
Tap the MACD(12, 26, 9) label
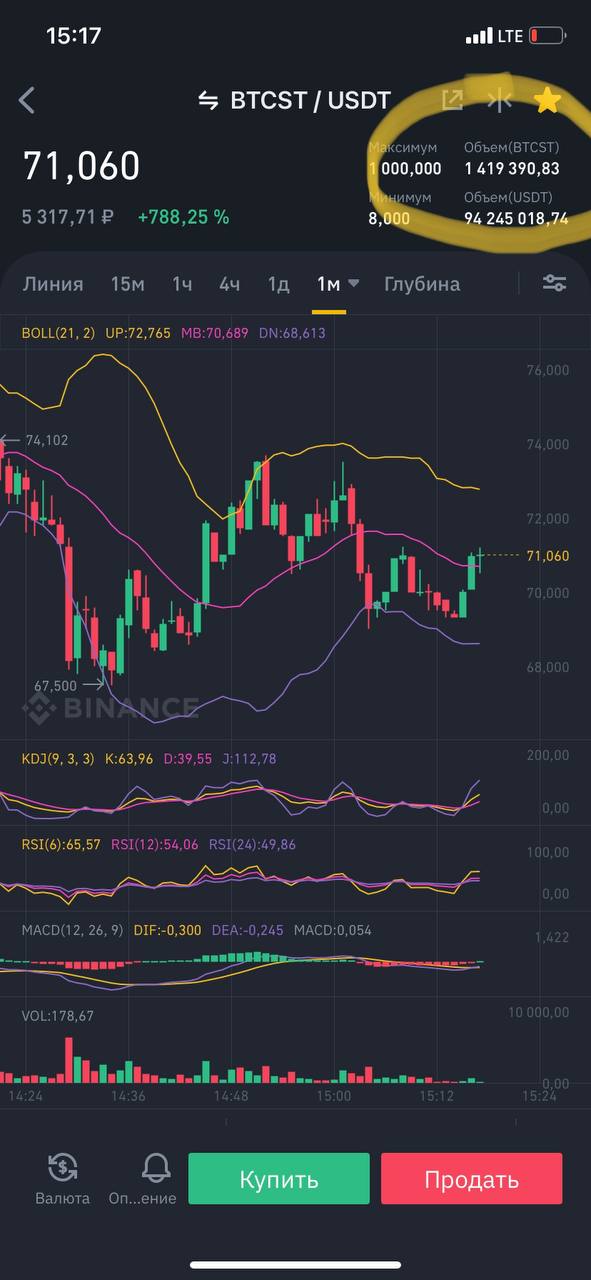[x=72, y=930]
